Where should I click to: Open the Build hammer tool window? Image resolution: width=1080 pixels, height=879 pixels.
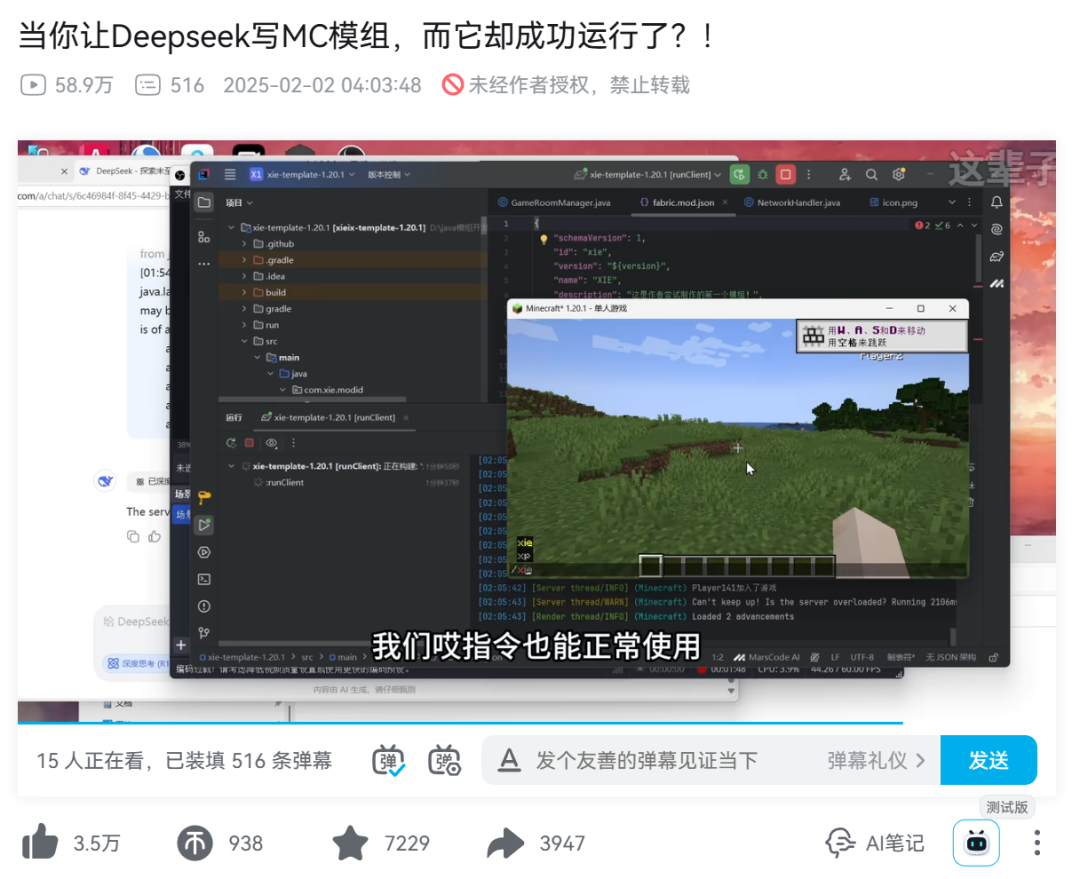[204, 497]
